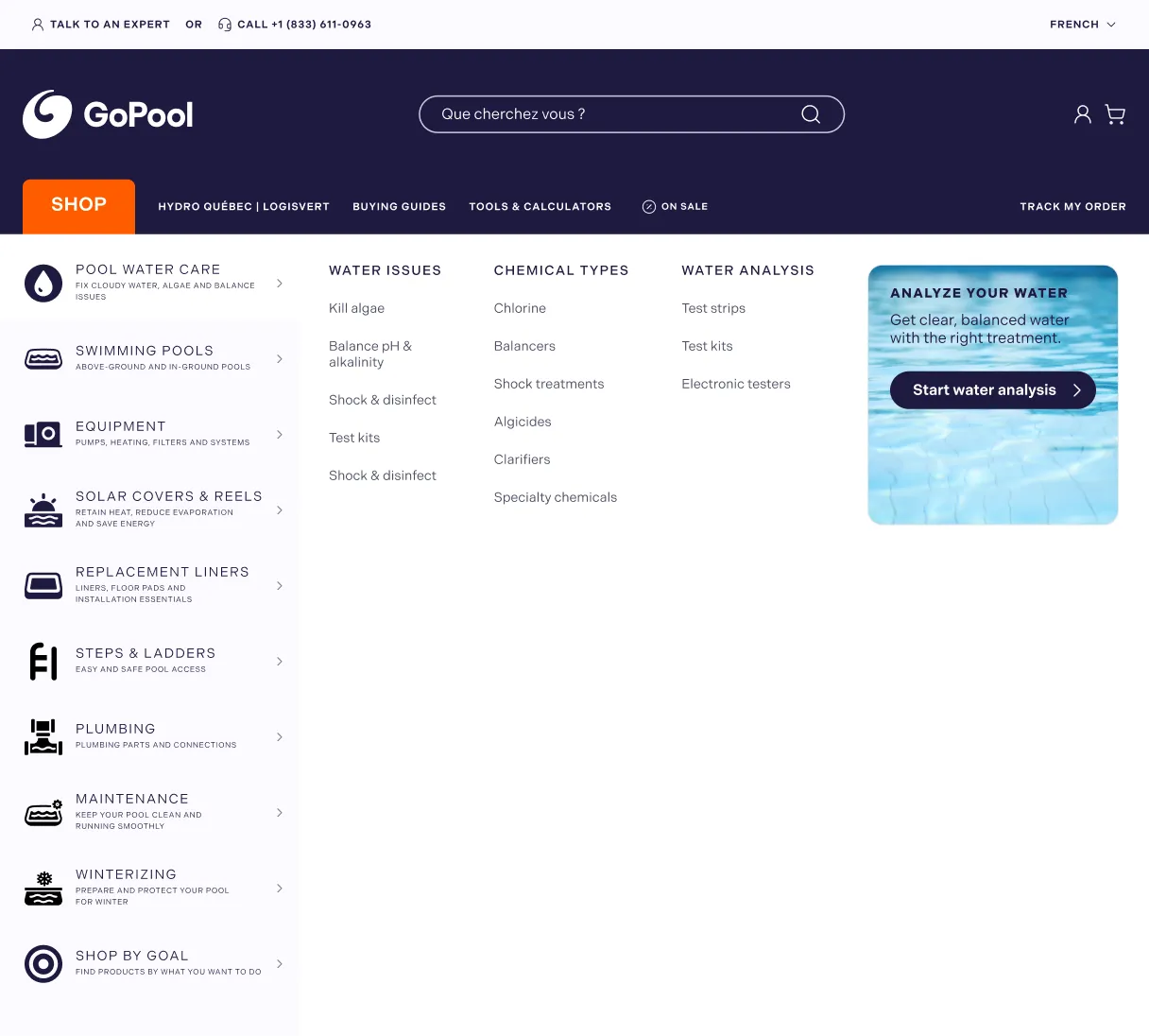The image size is (1149, 1036).
Task: Click the headset icon beside Call
Action: coord(225,25)
